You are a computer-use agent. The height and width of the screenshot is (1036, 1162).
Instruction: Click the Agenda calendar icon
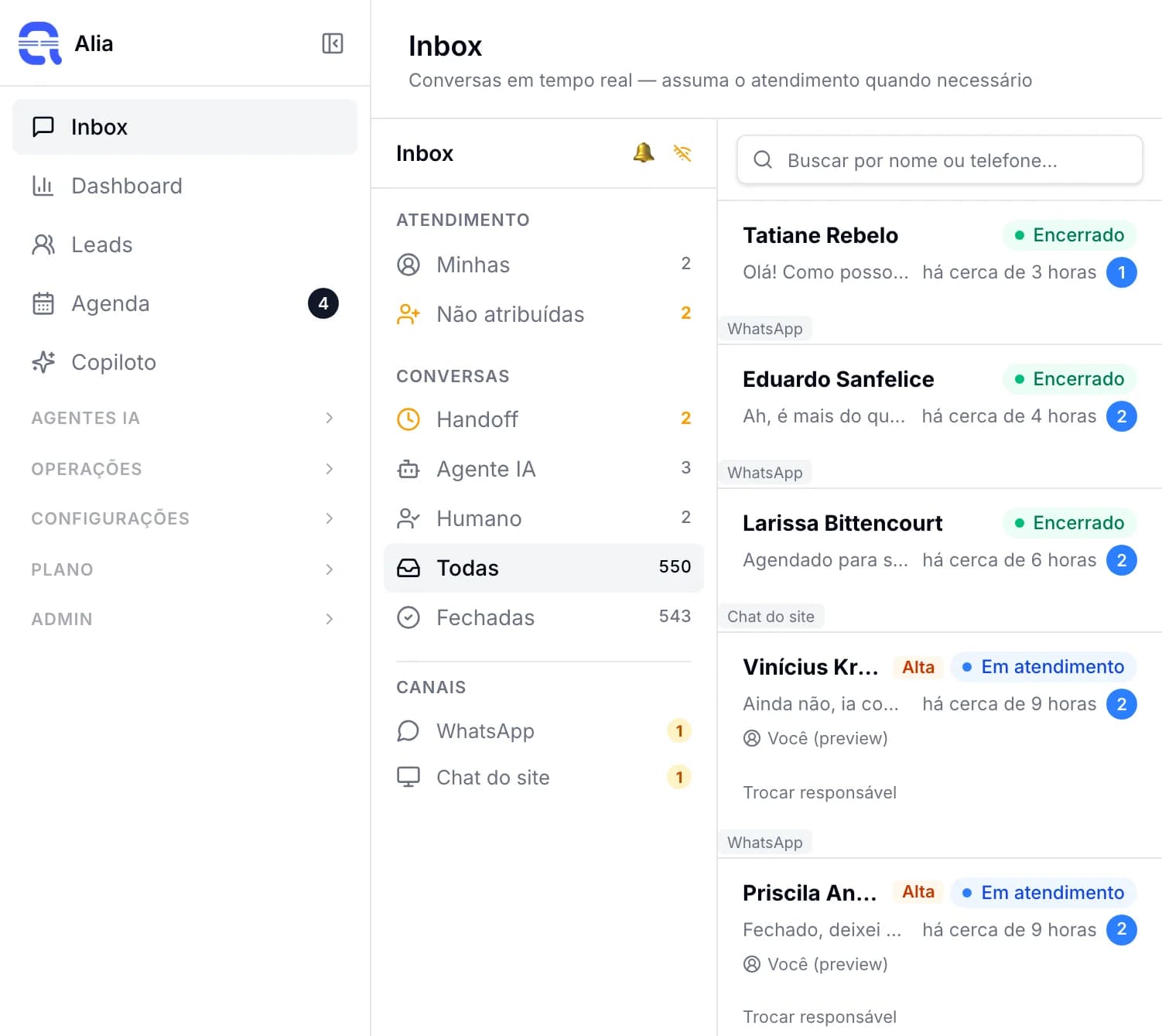pyautogui.click(x=43, y=303)
